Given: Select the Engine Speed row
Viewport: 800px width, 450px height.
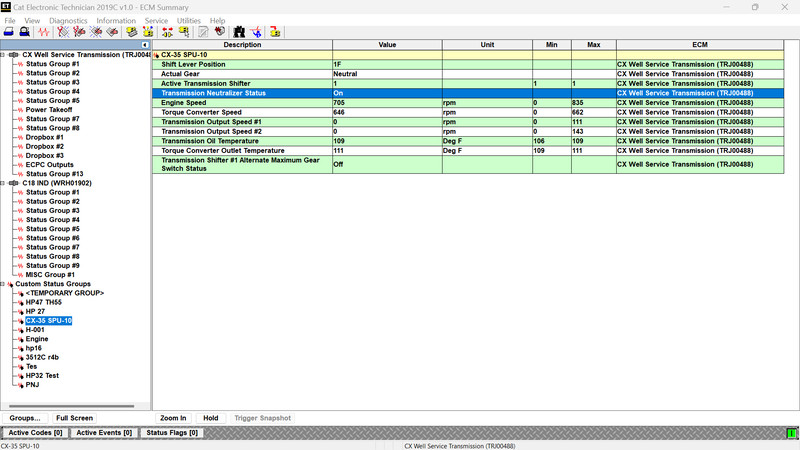Looking at the screenshot, I should coord(468,103).
